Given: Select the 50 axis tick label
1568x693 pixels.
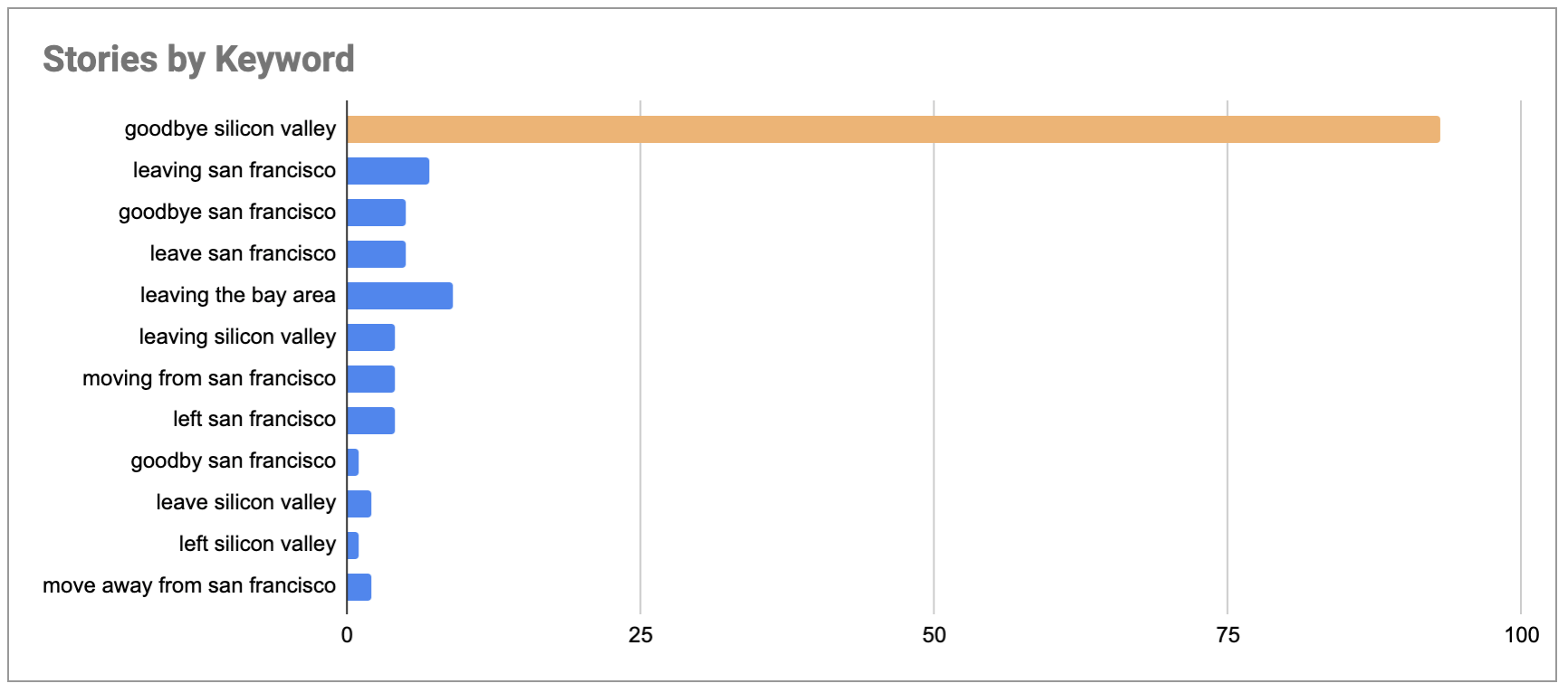Looking at the screenshot, I should [x=934, y=635].
